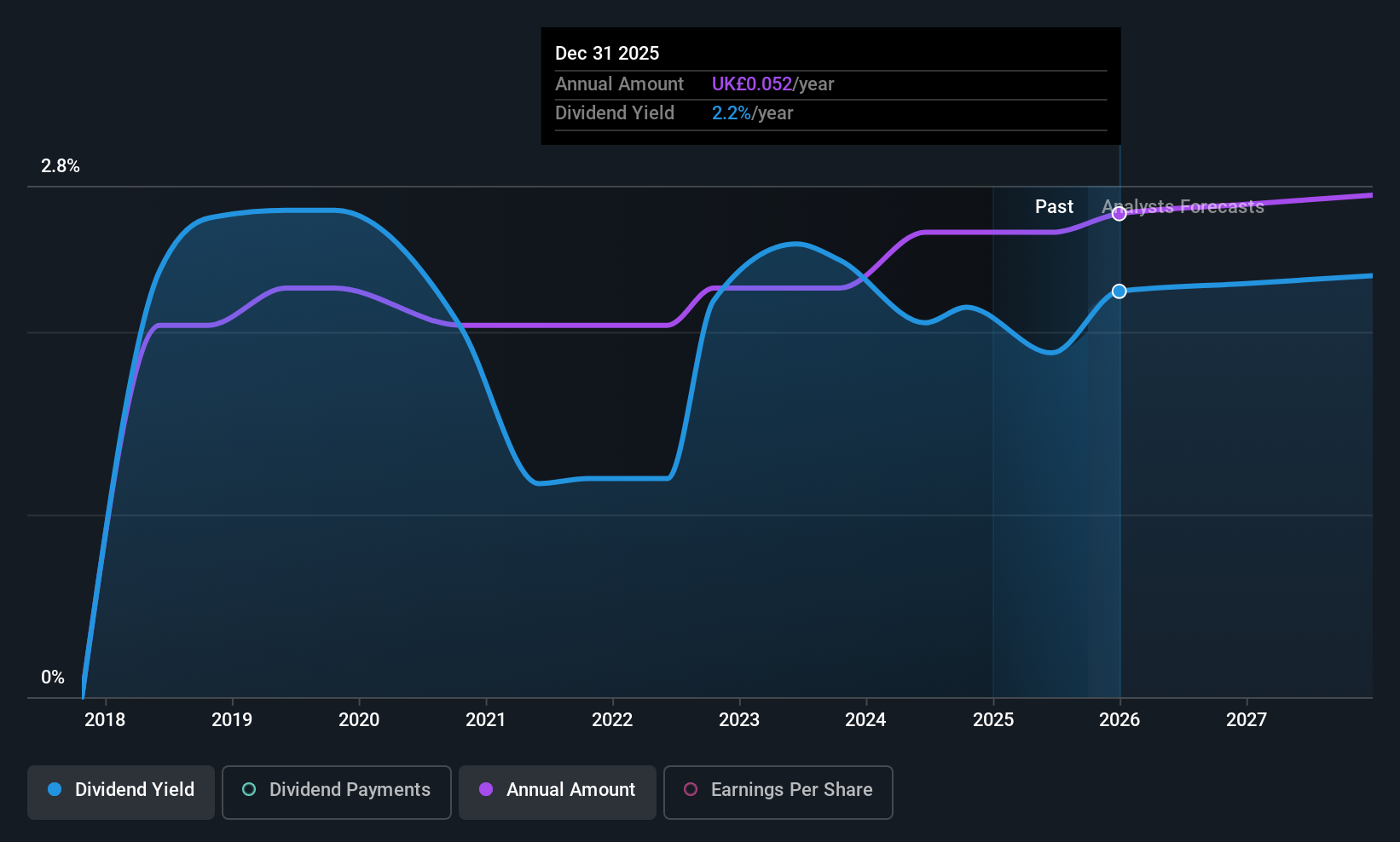The height and width of the screenshot is (842, 1400).
Task: Click the pink Earnings Per Share circle icon
Action: point(691,789)
